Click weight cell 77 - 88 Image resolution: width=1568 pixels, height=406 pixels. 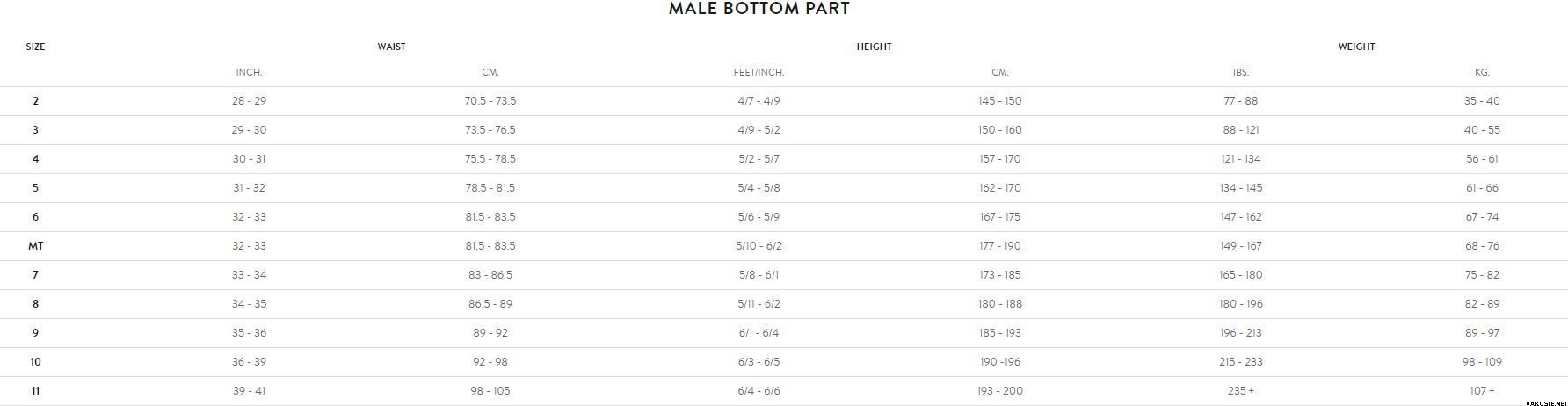[1240, 101]
